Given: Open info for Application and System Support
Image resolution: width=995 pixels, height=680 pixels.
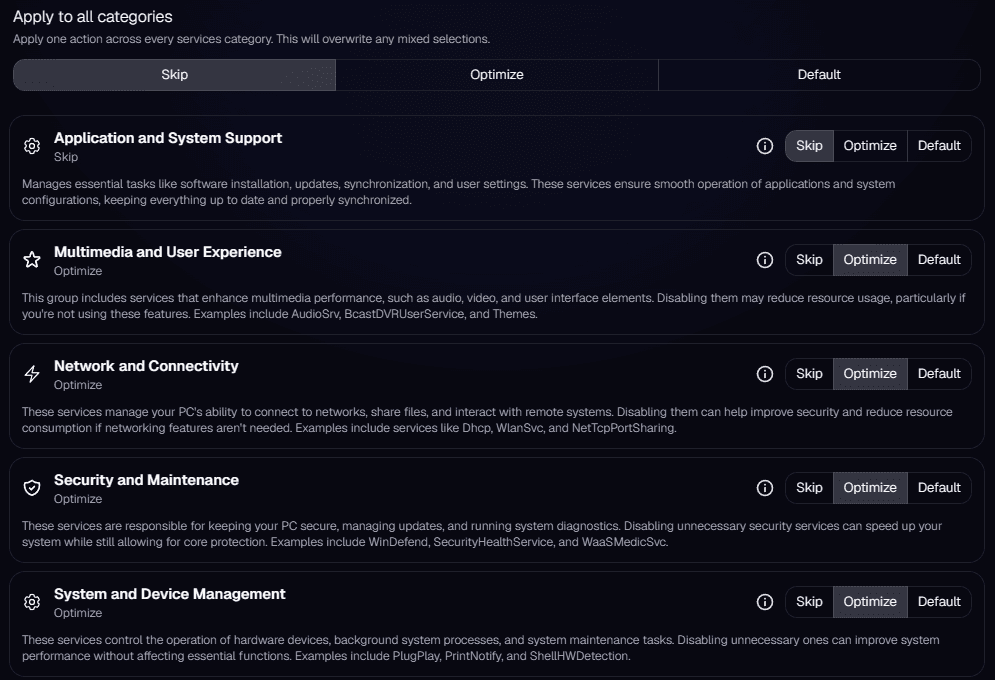Looking at the screenshot, I should click(x=765, y=146).
